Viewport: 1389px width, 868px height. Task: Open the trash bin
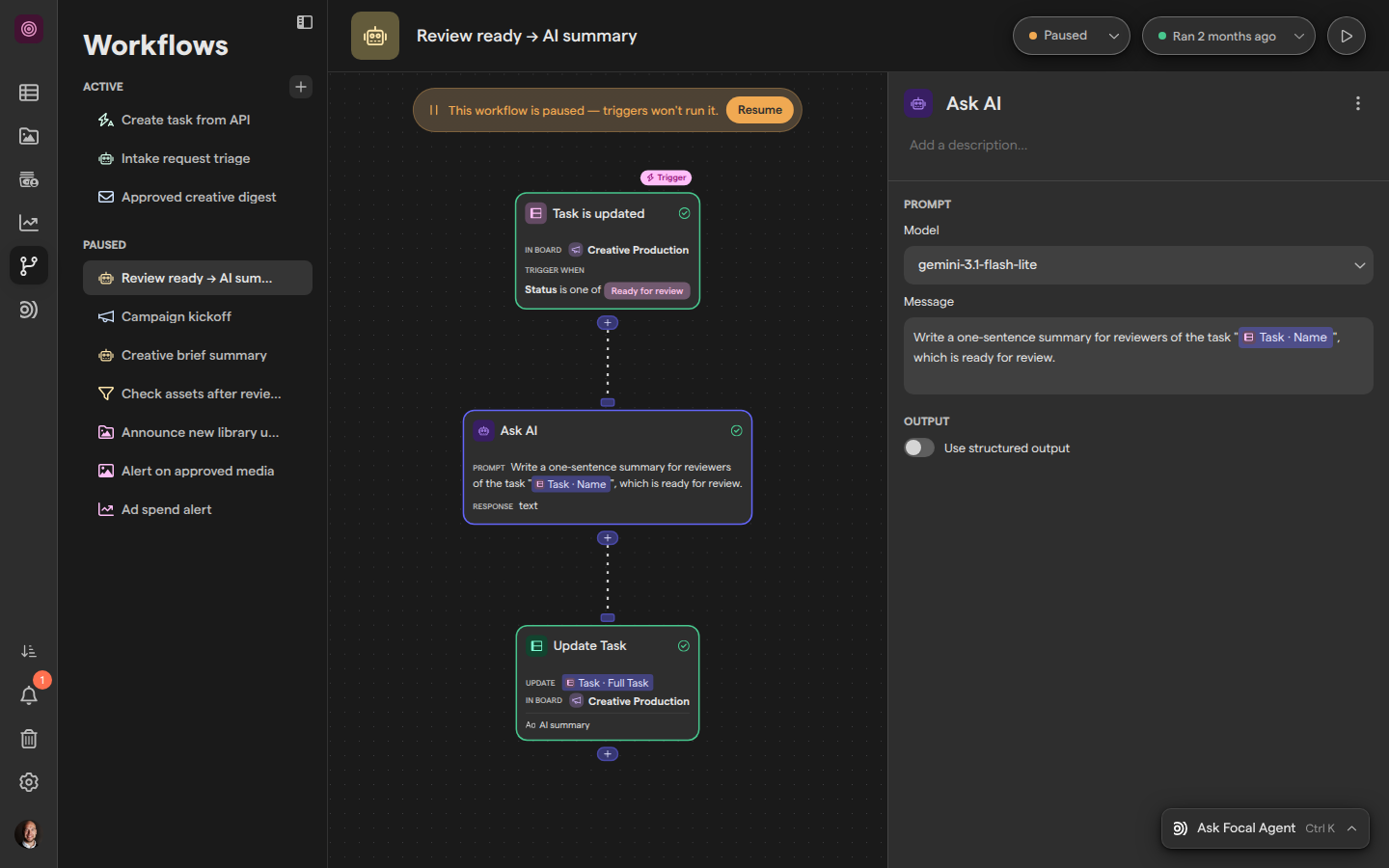point(29,739)
